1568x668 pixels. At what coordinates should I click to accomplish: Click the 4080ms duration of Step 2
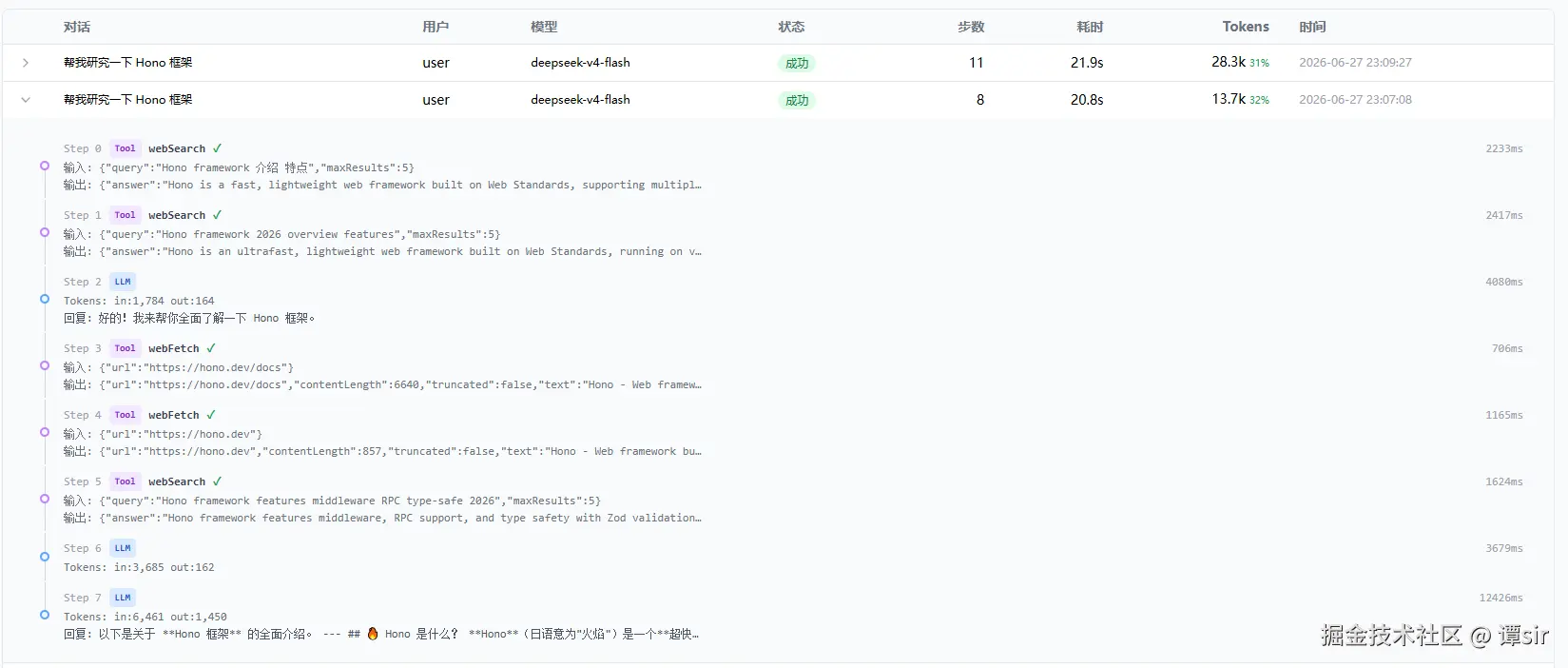(1504, 282)
